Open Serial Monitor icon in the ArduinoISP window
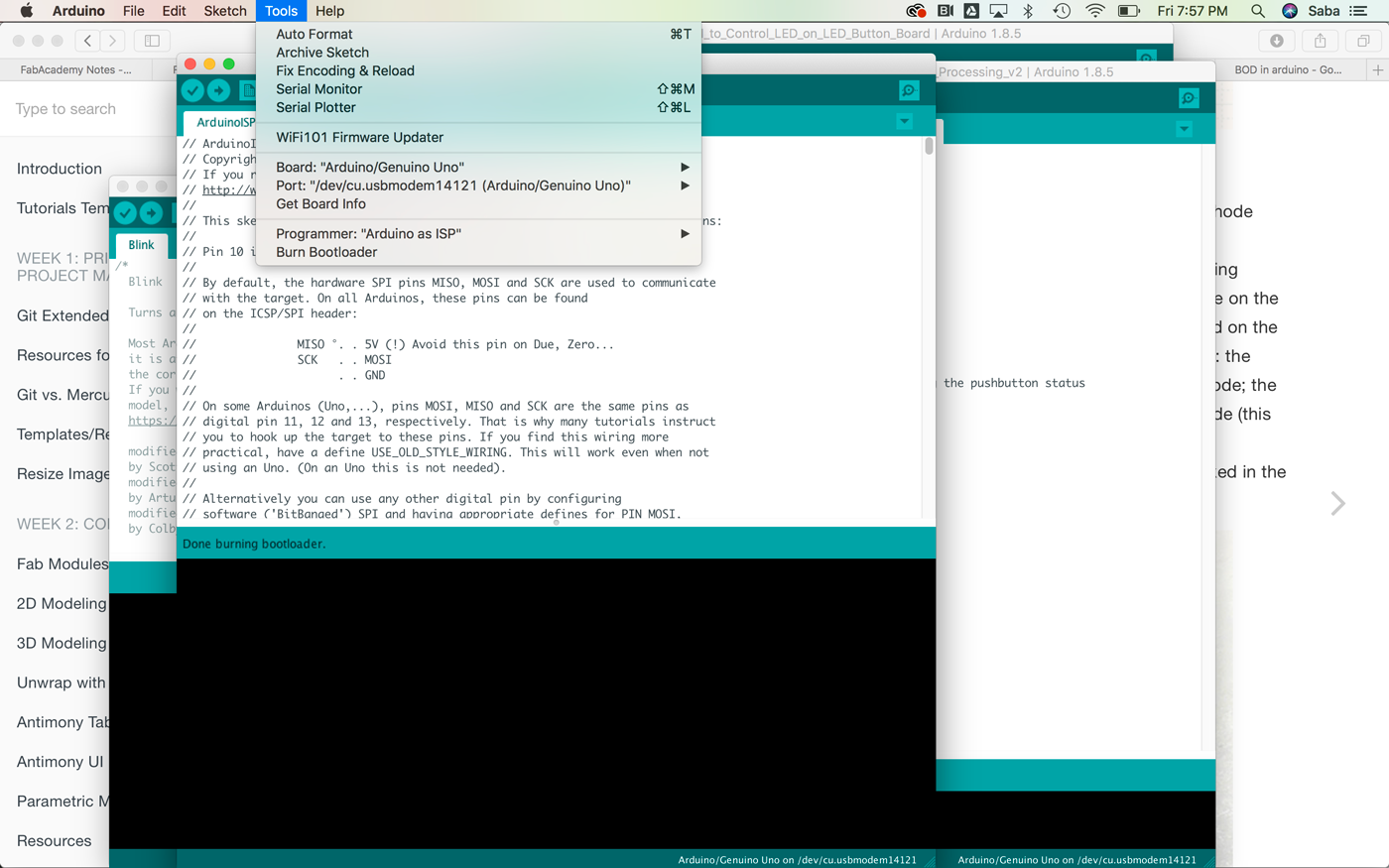 909,90
